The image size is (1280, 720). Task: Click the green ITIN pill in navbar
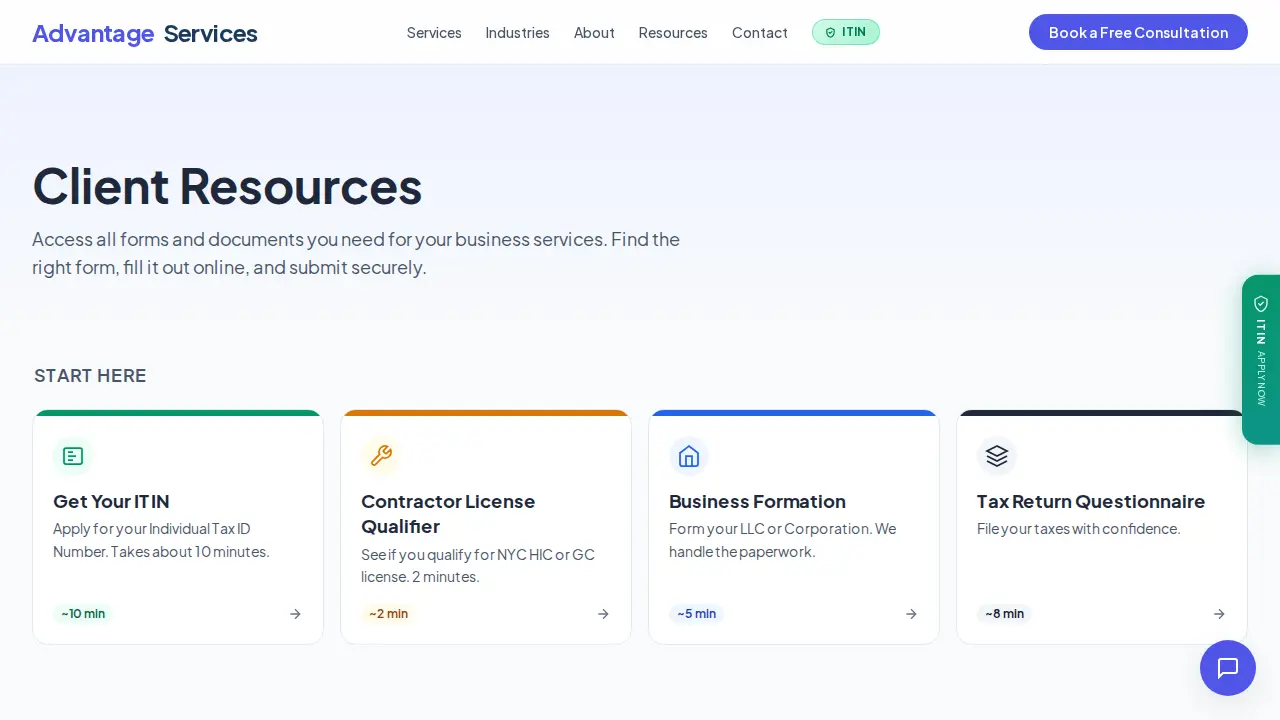tap(846, 32)
